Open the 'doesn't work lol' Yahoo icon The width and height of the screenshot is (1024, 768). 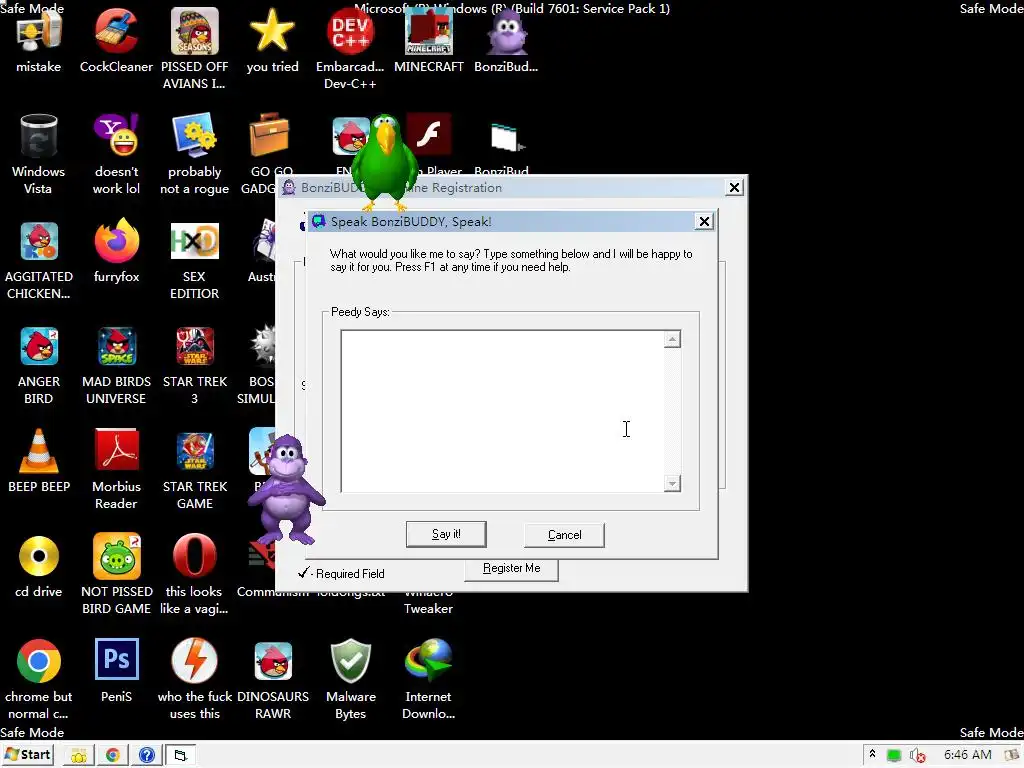tap(116, 136)
